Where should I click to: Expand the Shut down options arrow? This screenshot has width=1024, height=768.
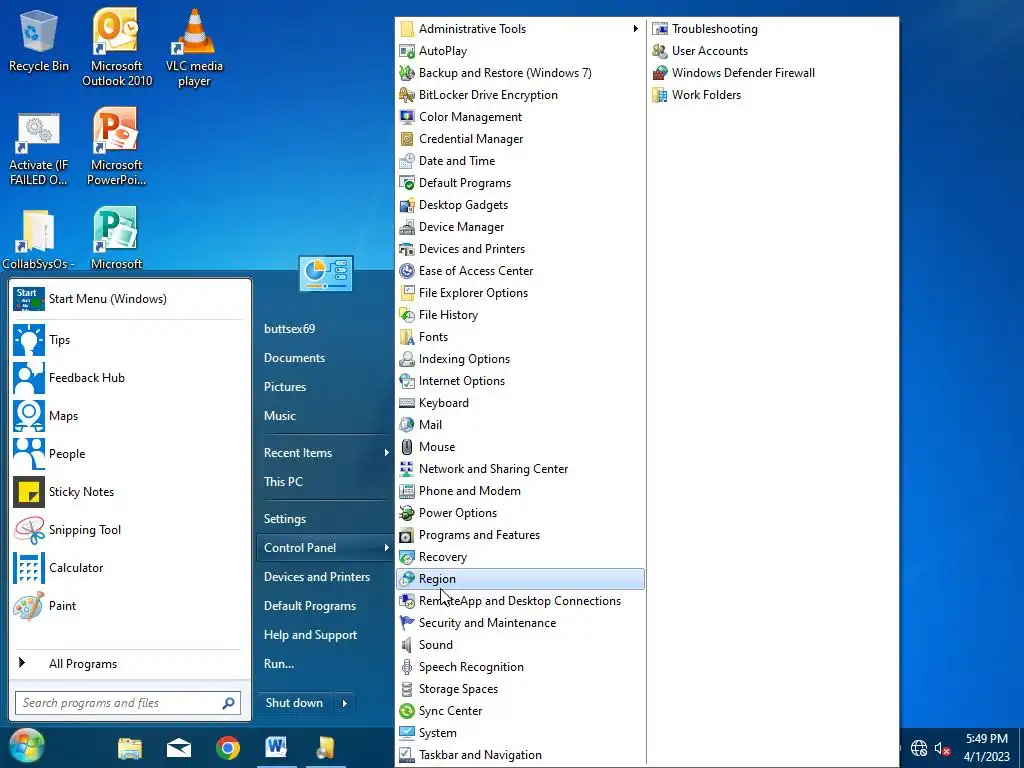(345, 703)
